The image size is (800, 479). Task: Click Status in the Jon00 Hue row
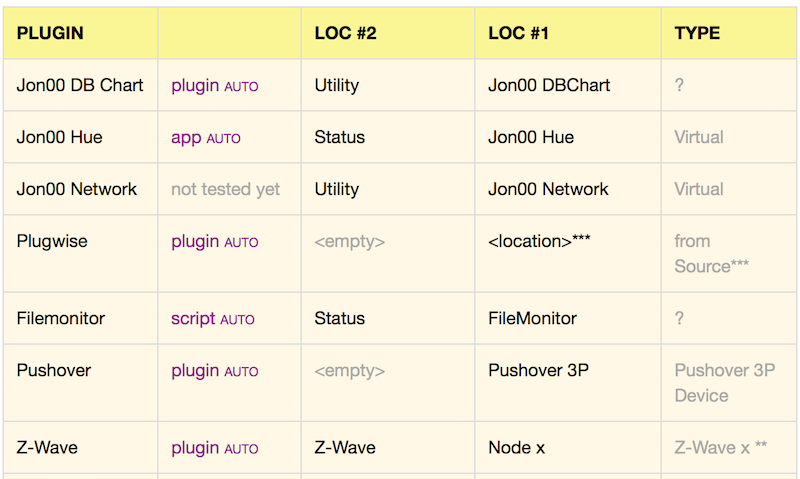coord(340,137)
